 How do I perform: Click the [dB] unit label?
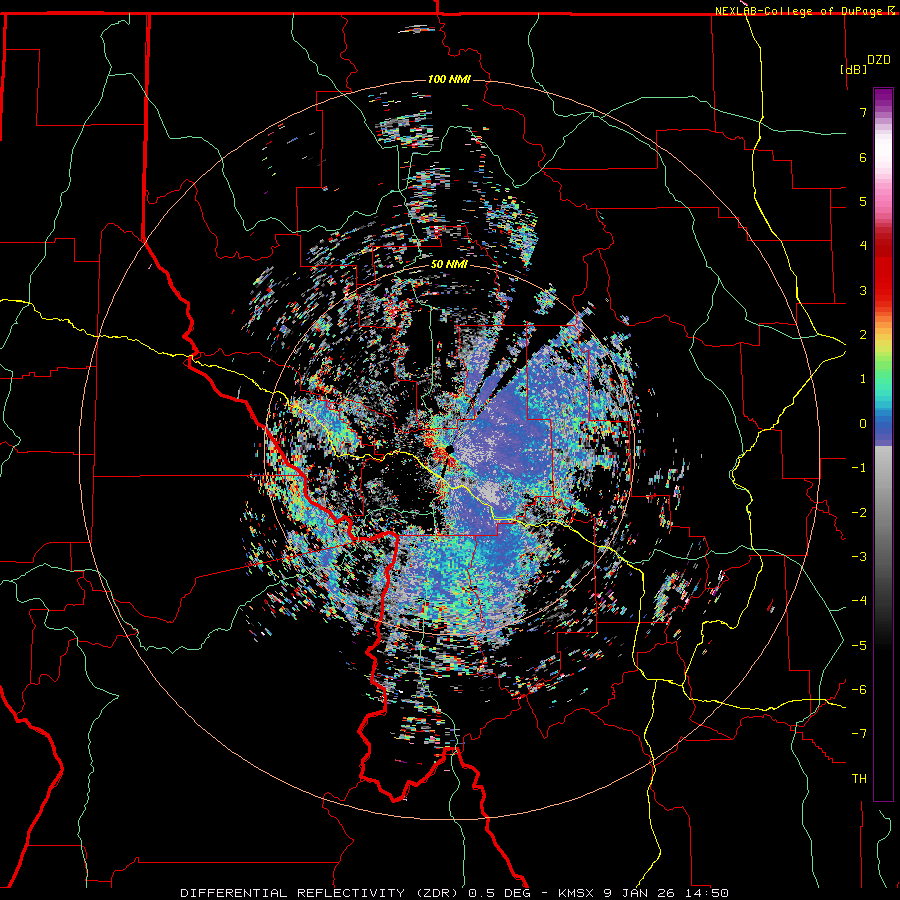pos(853,69)
